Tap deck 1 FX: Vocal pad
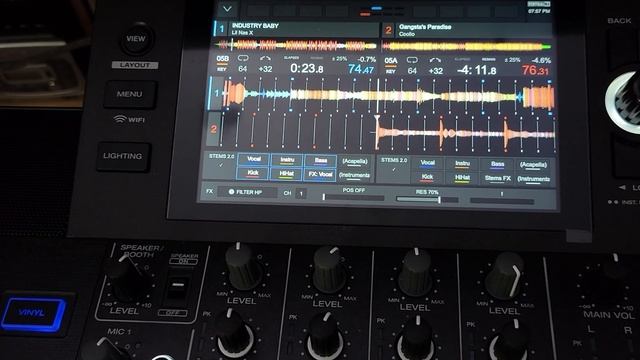Viewport: 640px width, 360px height. [x=320, y=175]
